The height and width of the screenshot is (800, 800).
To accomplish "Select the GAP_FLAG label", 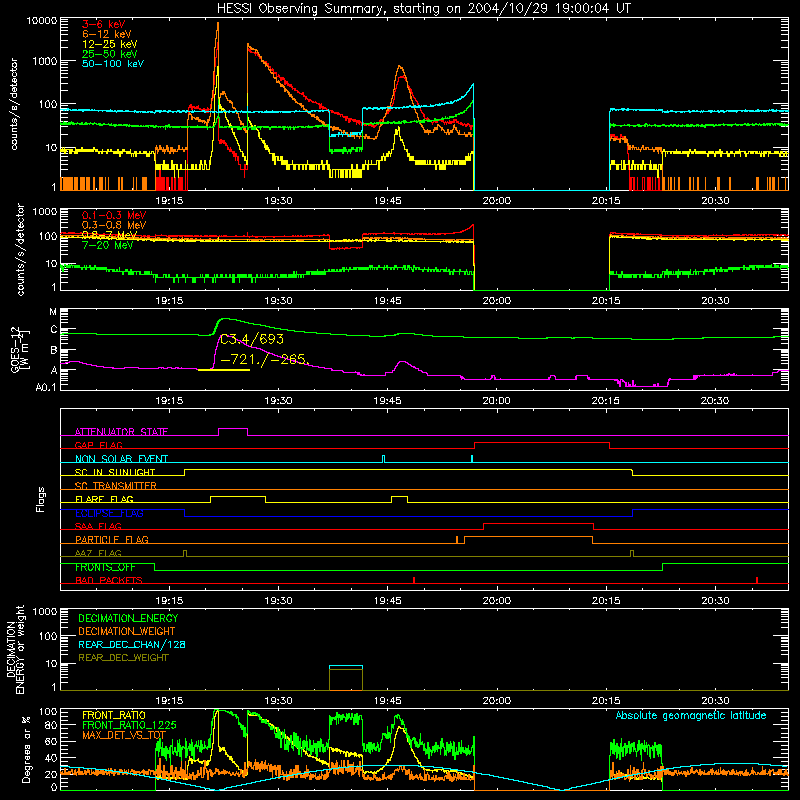I will pos(98,445).
